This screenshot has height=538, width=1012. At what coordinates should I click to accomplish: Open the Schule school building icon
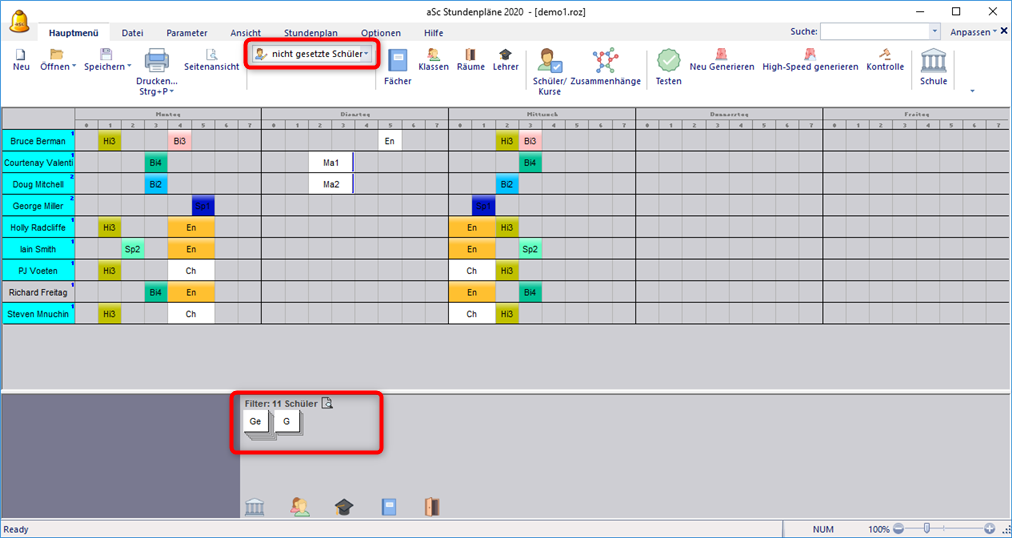[x=933, y=61]
